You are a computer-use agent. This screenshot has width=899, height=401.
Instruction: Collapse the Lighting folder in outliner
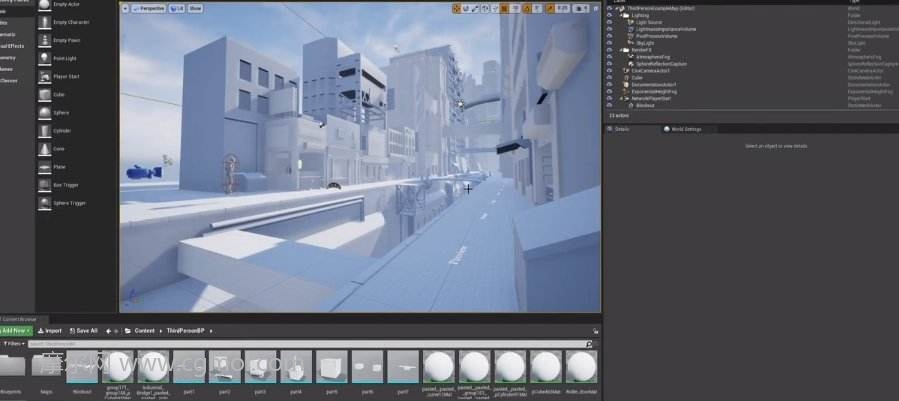coord(620,15)
